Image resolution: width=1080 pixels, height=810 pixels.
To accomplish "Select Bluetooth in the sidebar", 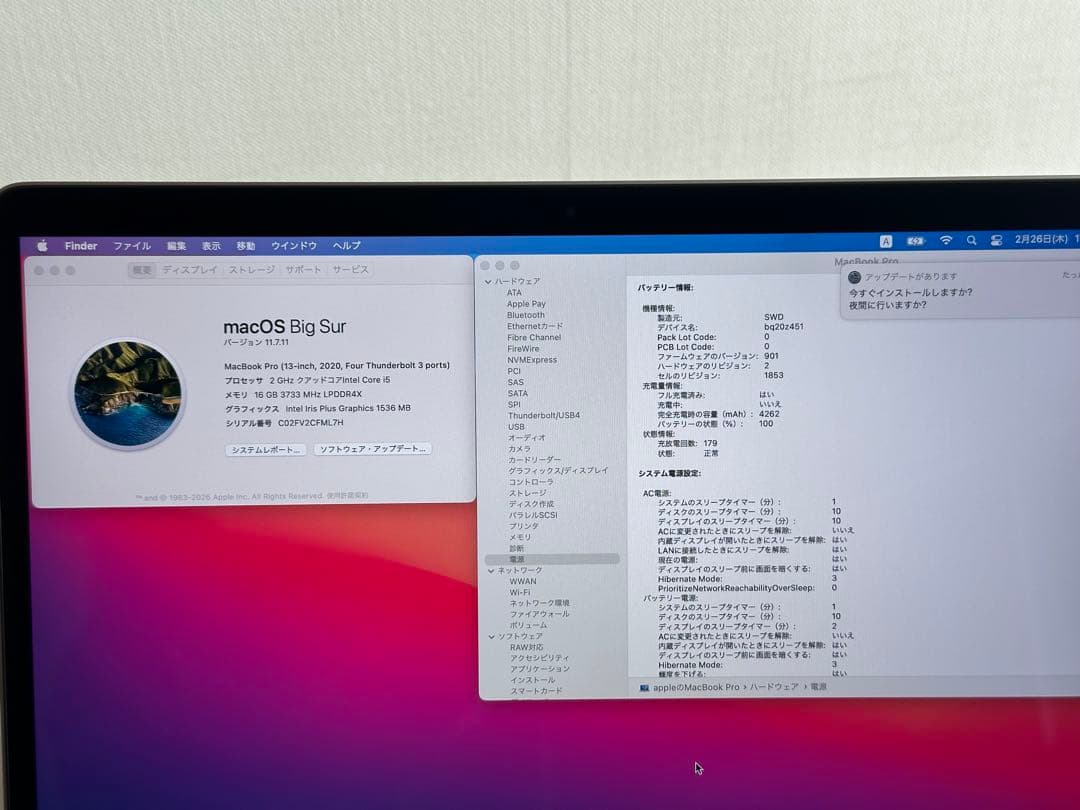I will [526, 315].
